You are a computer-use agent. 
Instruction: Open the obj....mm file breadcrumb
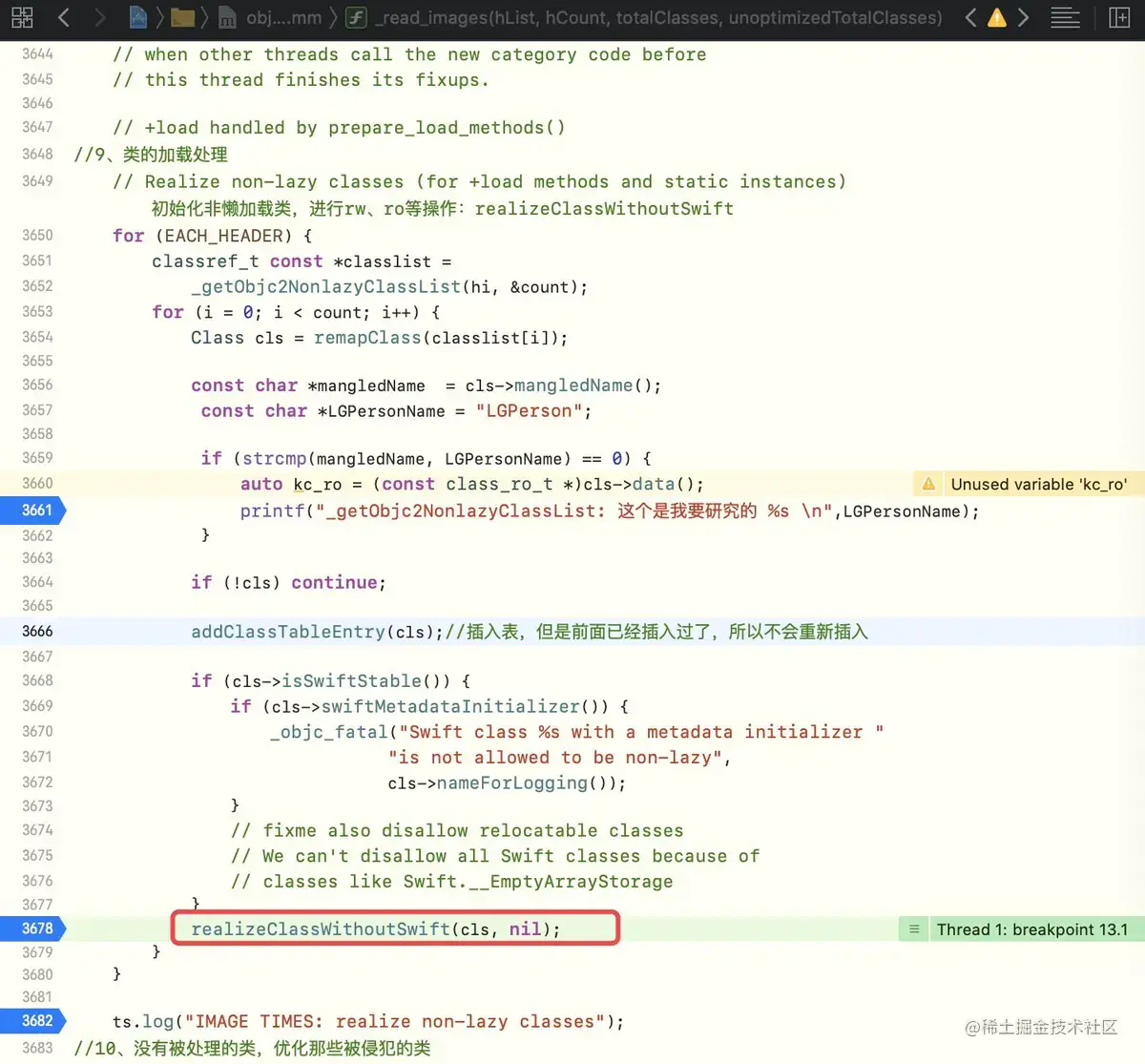pyautogui.click(x=272, y=17)
